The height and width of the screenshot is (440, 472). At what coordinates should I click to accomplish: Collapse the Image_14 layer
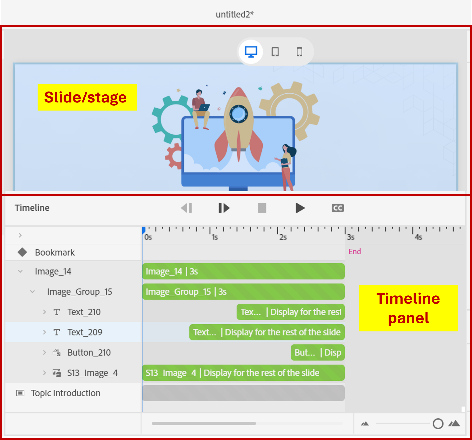pos(20,271)
